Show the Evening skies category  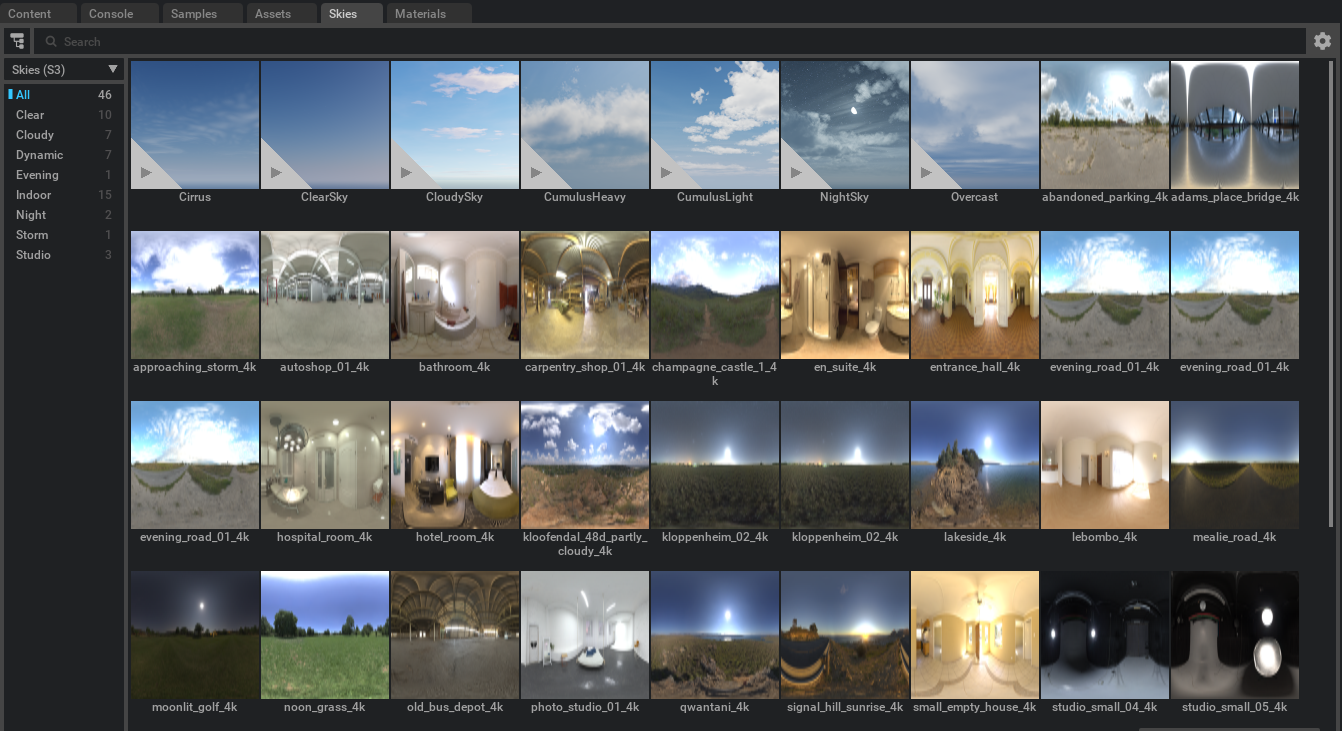[x=64, y=175]
